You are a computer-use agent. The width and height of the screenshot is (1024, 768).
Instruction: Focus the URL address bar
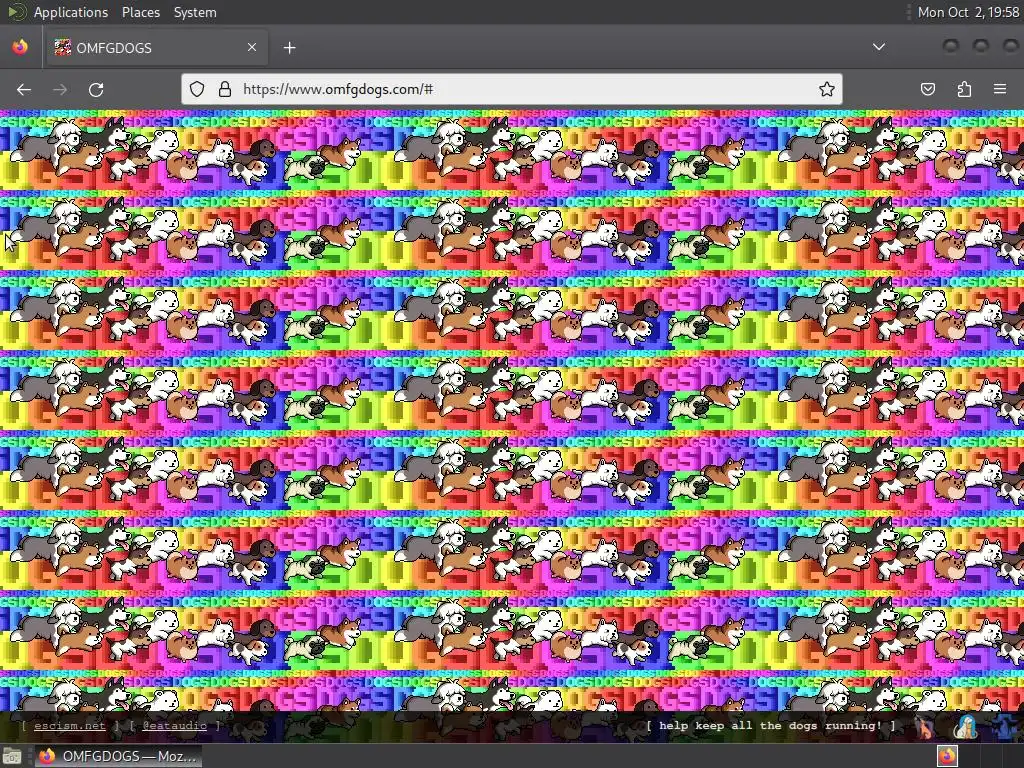[511, 89]
